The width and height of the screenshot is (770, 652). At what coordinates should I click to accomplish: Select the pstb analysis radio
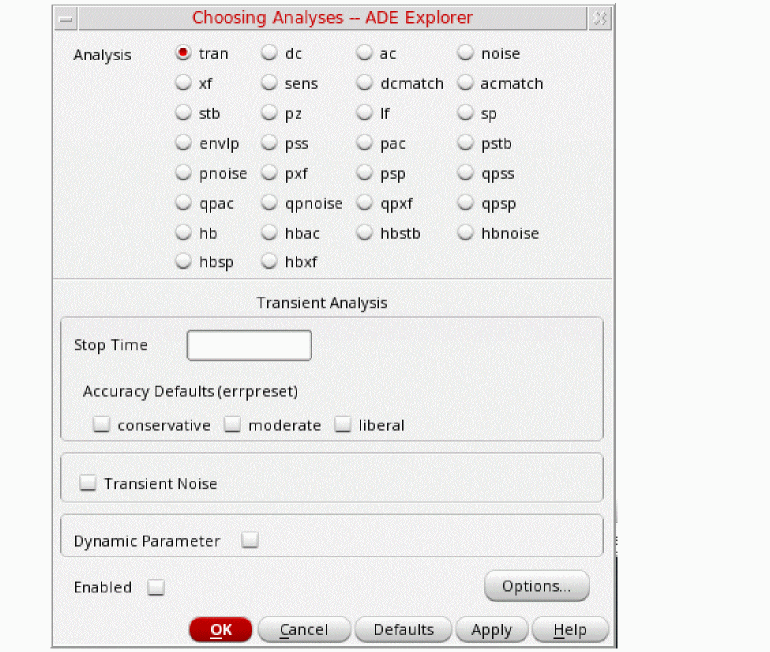(x=466, y=142)
